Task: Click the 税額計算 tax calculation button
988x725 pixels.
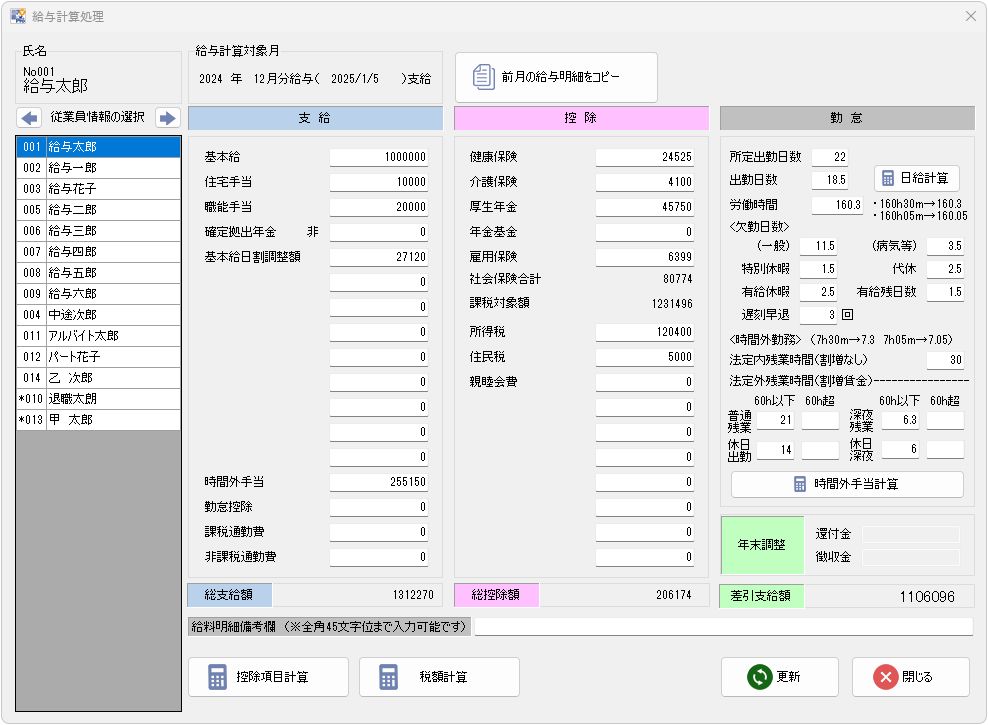Action: [x=439, y=677]
